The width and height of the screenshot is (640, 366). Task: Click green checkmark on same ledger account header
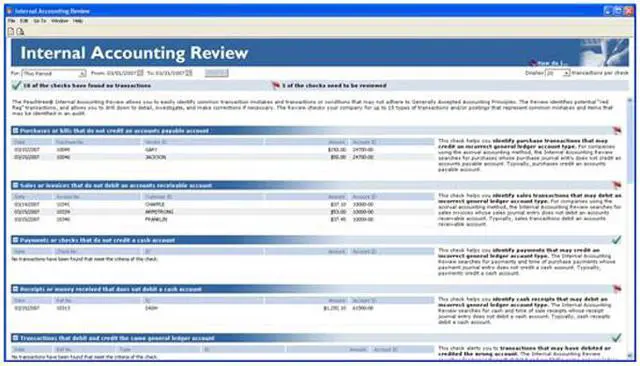tap(617, 338)
